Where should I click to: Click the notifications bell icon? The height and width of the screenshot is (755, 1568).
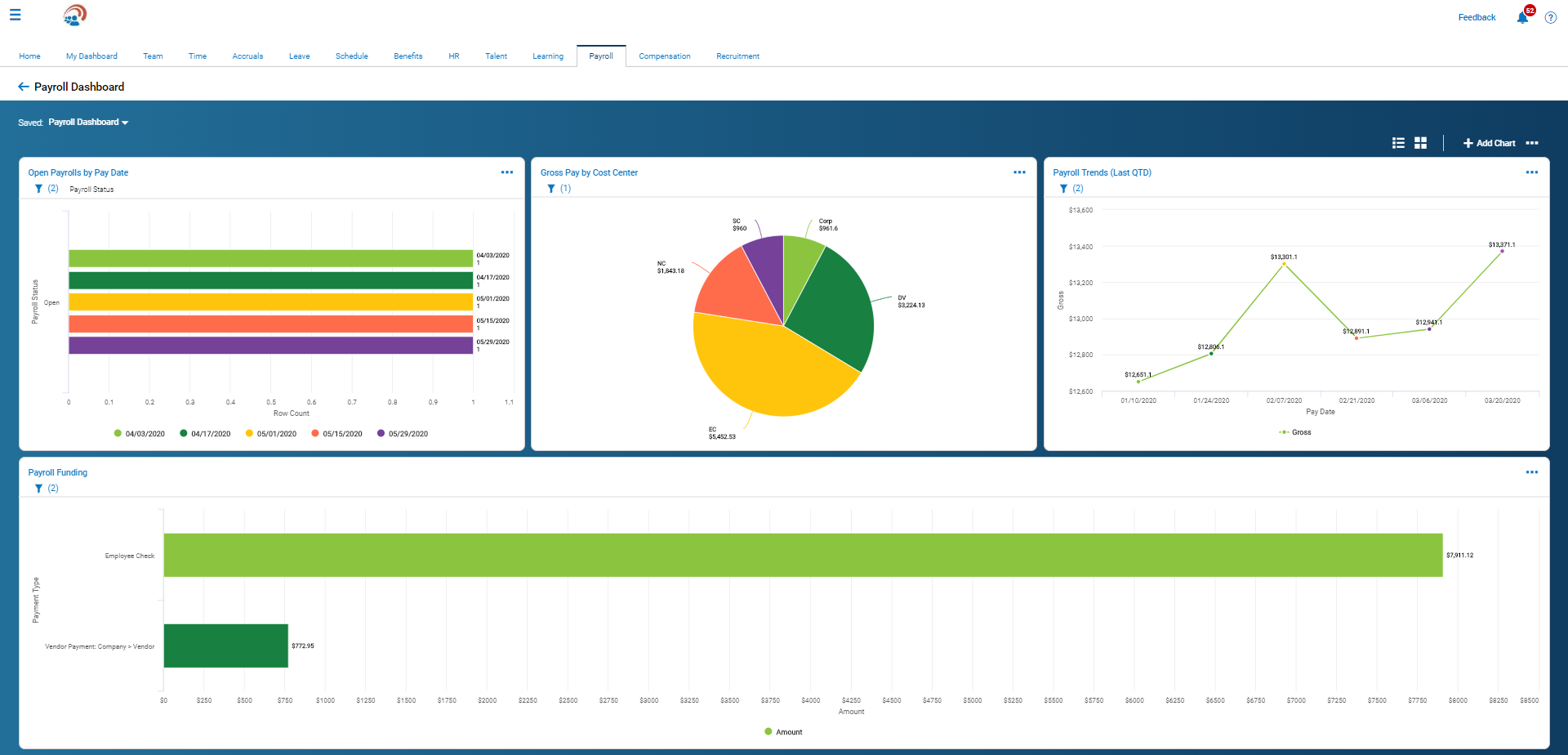click(1522, 17)
